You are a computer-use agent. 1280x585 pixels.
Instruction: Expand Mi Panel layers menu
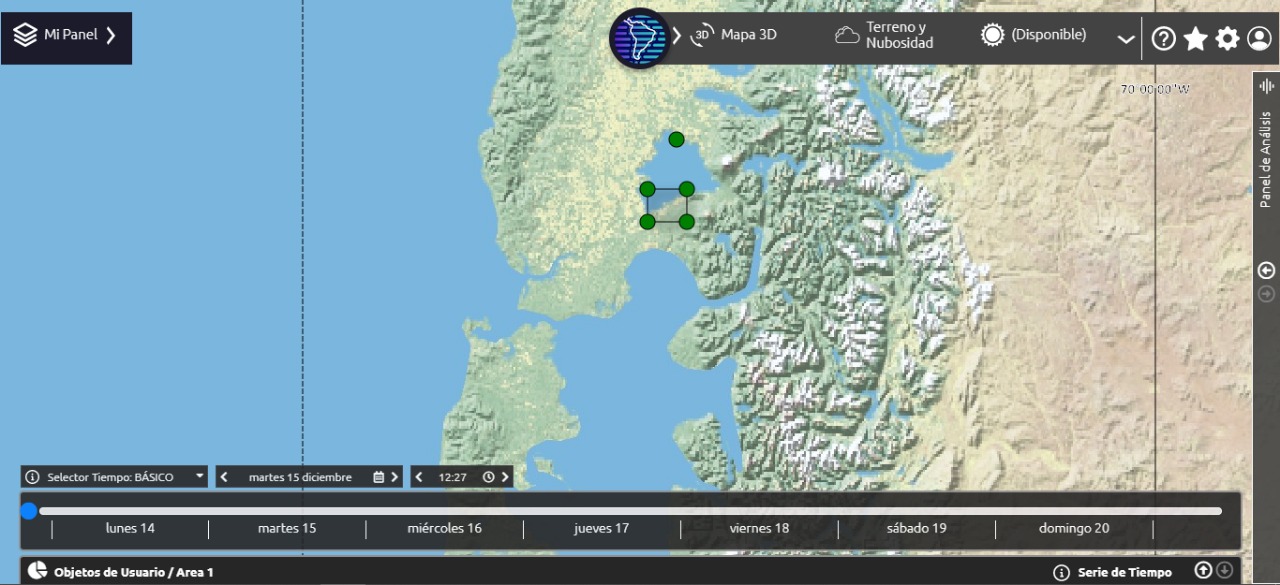[66, 36]
